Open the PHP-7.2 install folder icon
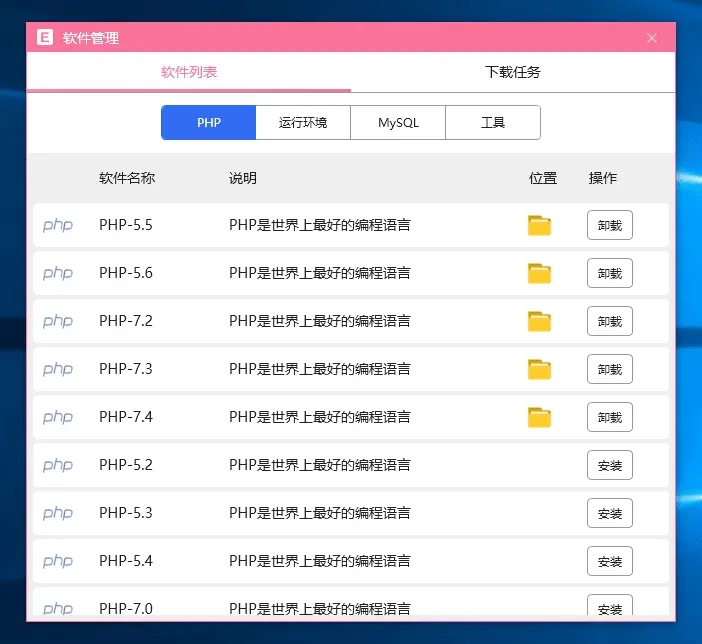This screenshot has width=702, height=644. coord(539,321)
